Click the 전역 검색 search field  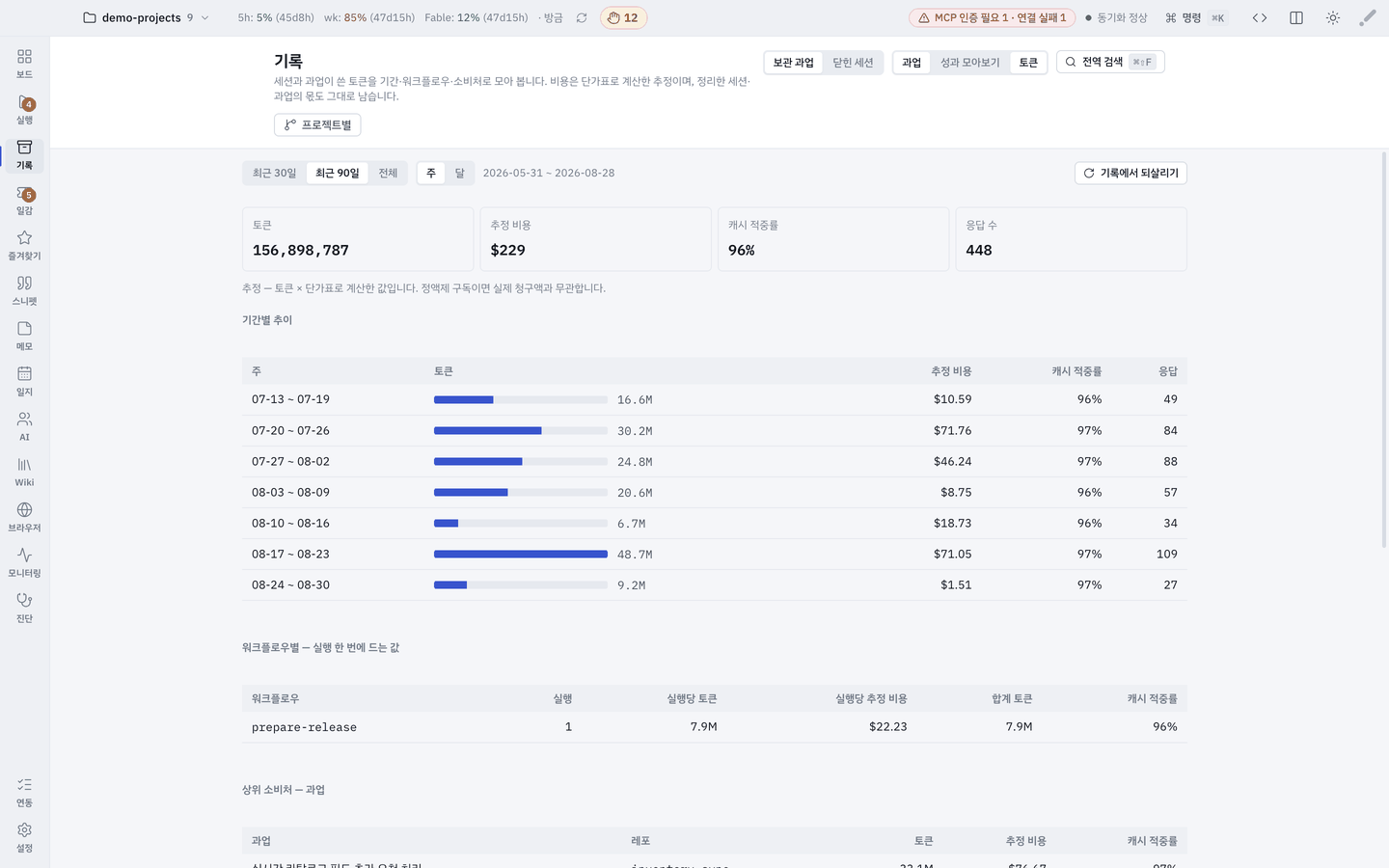point(1110,62)
